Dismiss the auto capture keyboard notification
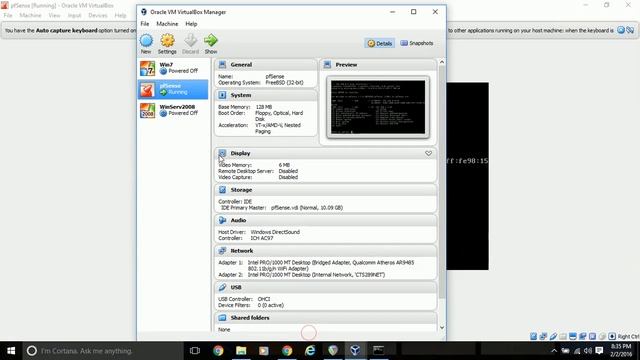Screen dimensions: 640x360 pos(621,30)
